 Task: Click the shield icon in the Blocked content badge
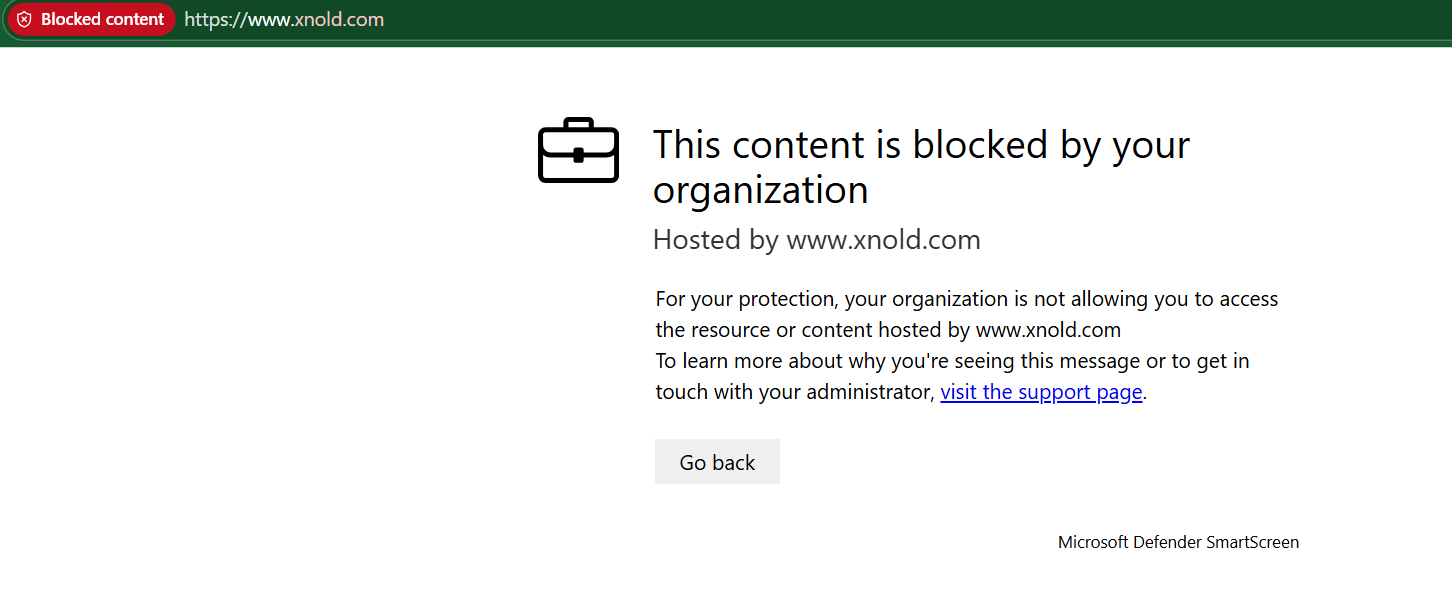click(x=25, y=20)
